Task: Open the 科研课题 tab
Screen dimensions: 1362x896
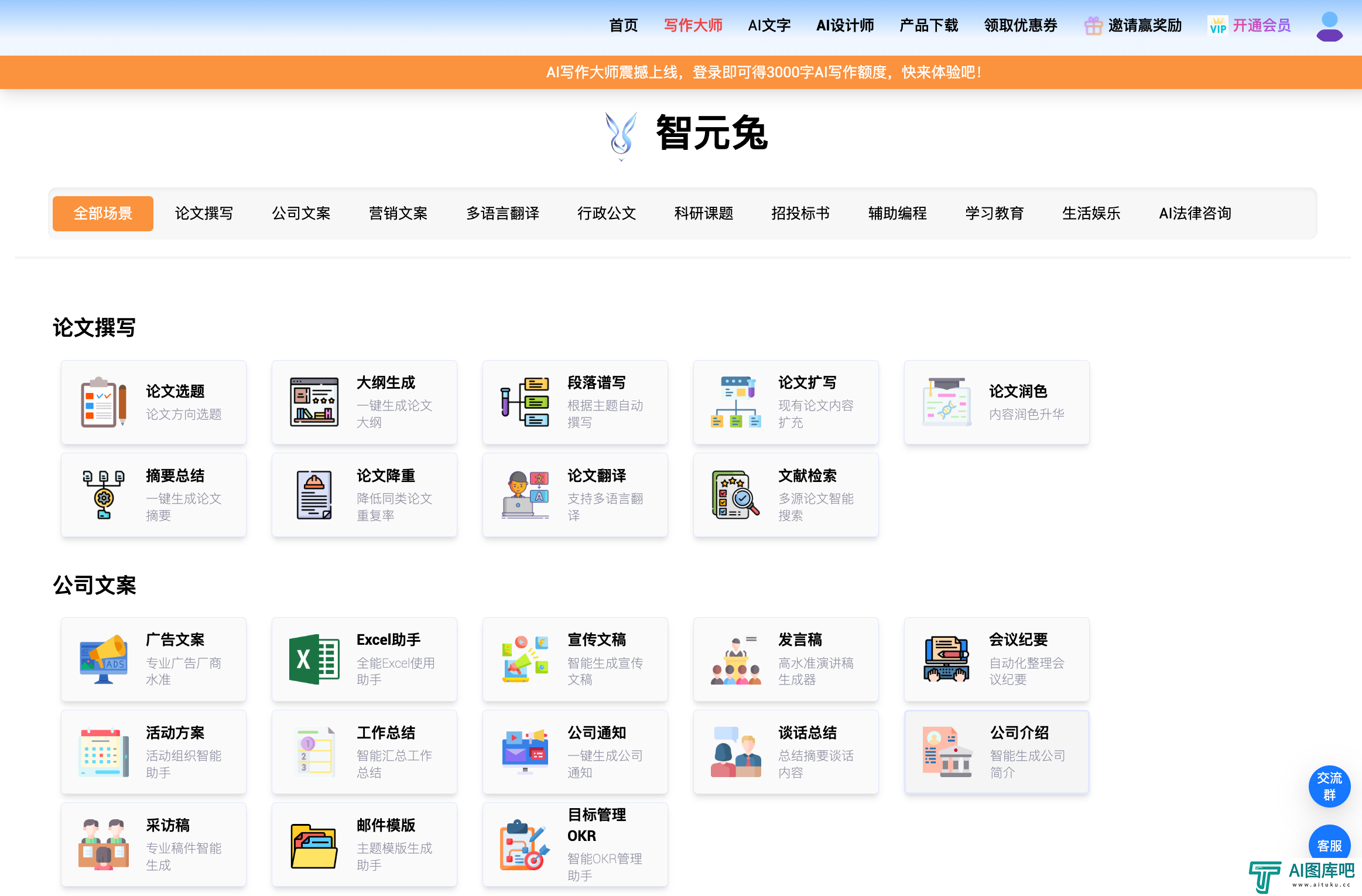Action: click(x=704, y=213)
